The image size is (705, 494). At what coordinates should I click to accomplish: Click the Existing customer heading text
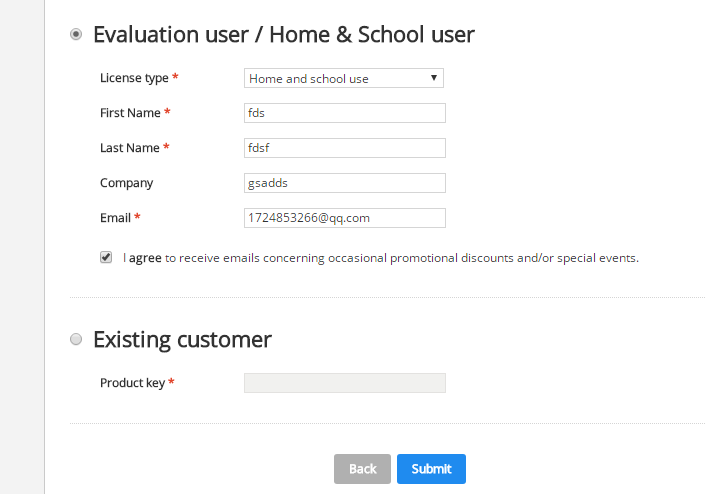[182, 340]
